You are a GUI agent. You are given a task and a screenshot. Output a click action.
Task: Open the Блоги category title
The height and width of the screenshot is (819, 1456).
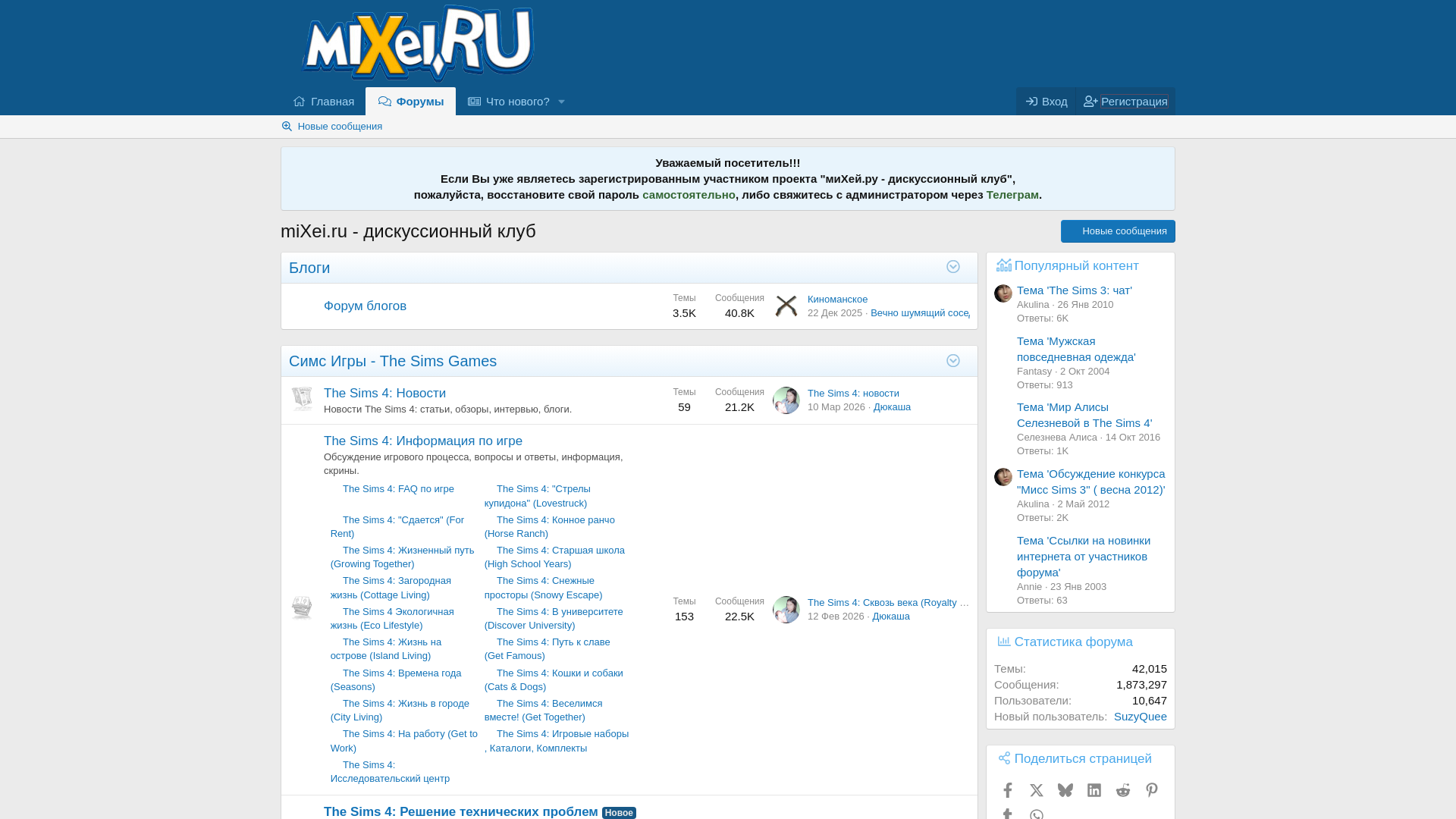[x=309, y=268]
